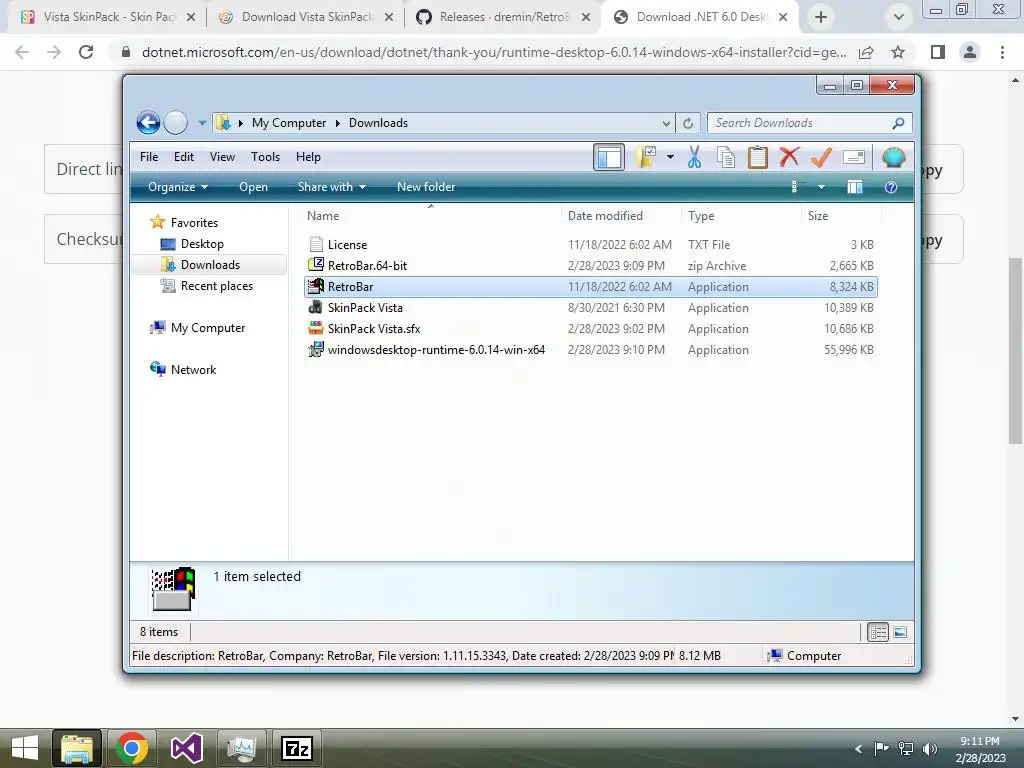Screen dimensions: 1024x768
Task: Expand breadcrumb arrow after My Computer
Action: click(x=338, y=123)
